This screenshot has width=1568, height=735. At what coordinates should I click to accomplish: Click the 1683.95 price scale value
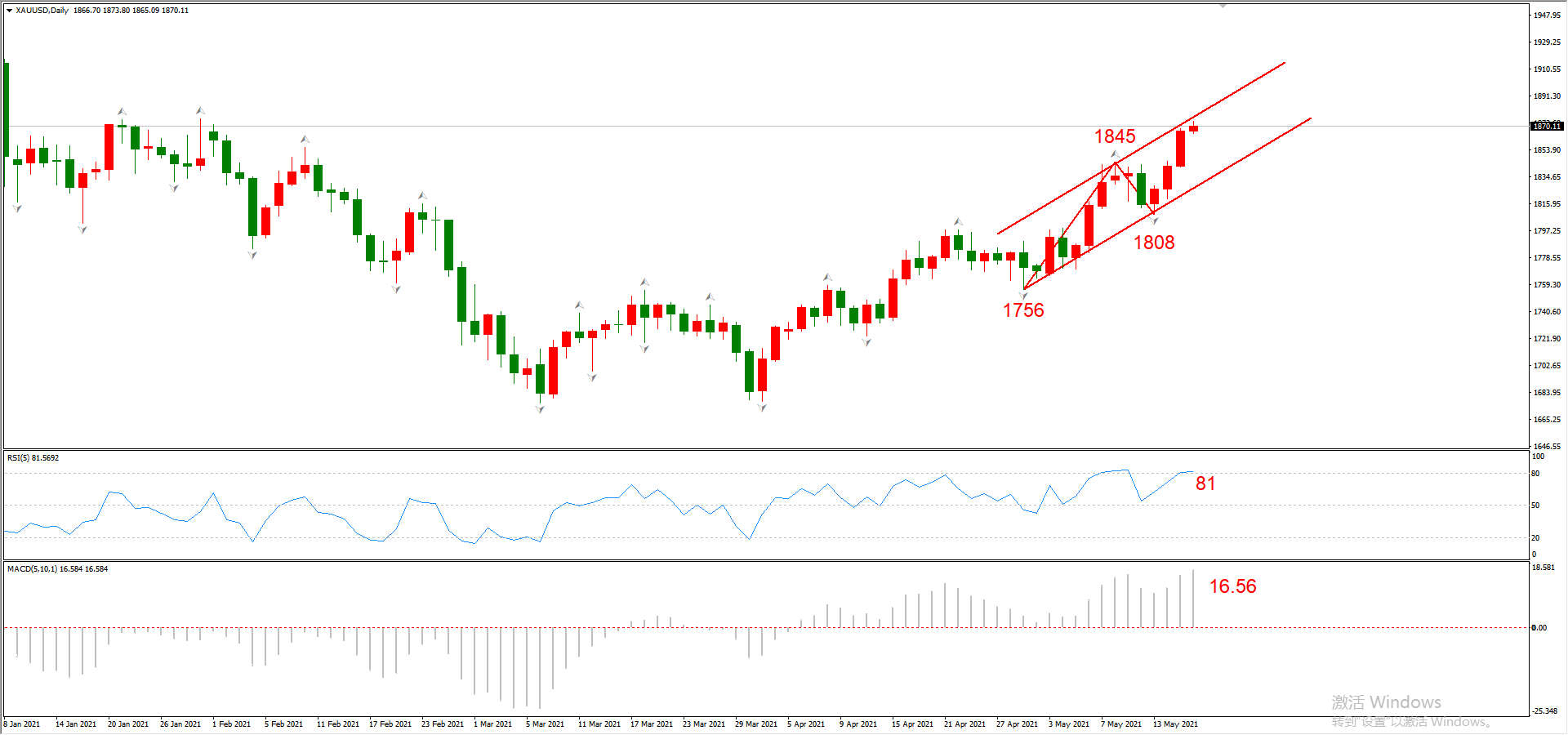1547,393
